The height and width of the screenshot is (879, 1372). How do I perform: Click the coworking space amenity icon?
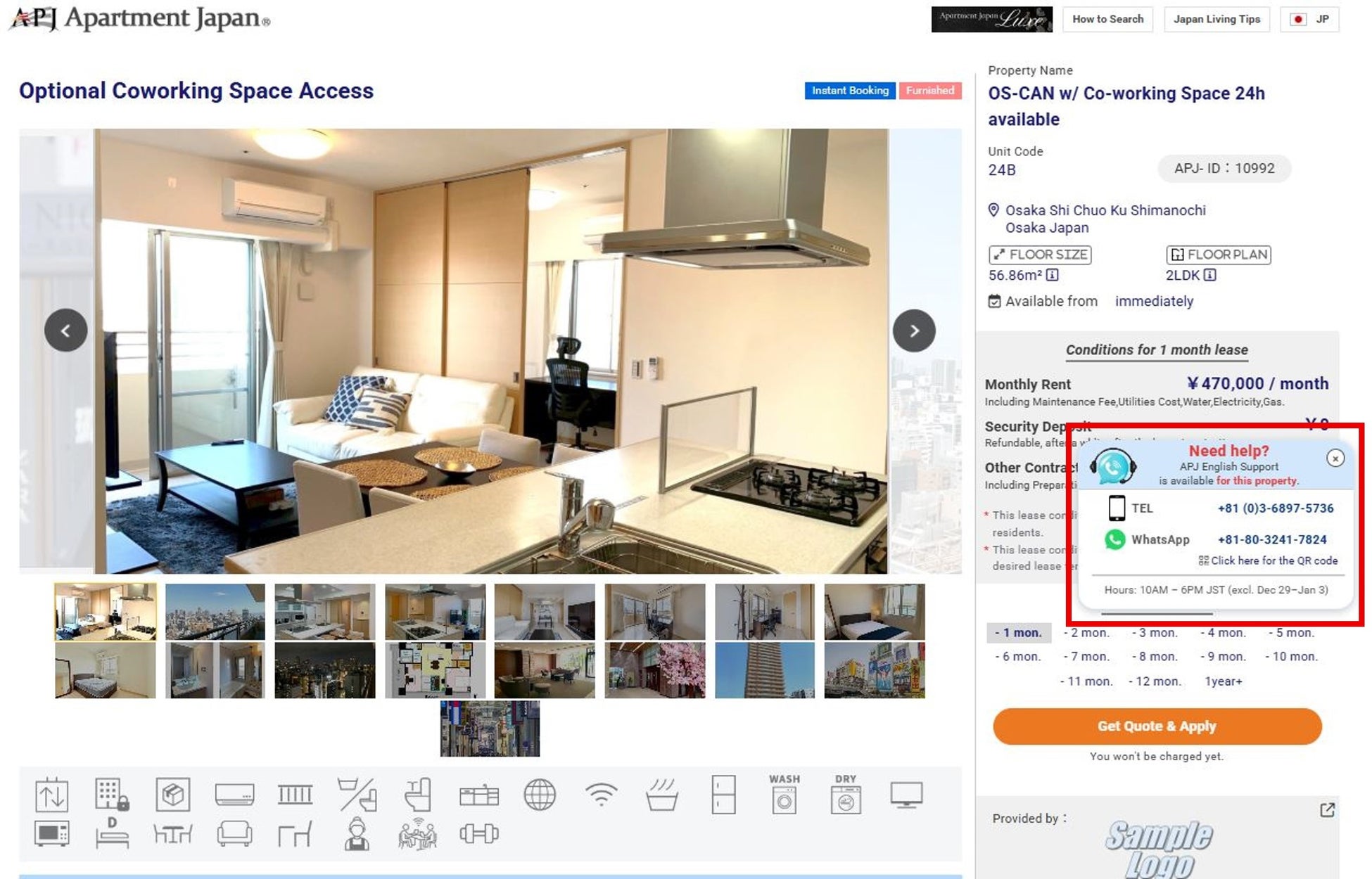[417, 835]
